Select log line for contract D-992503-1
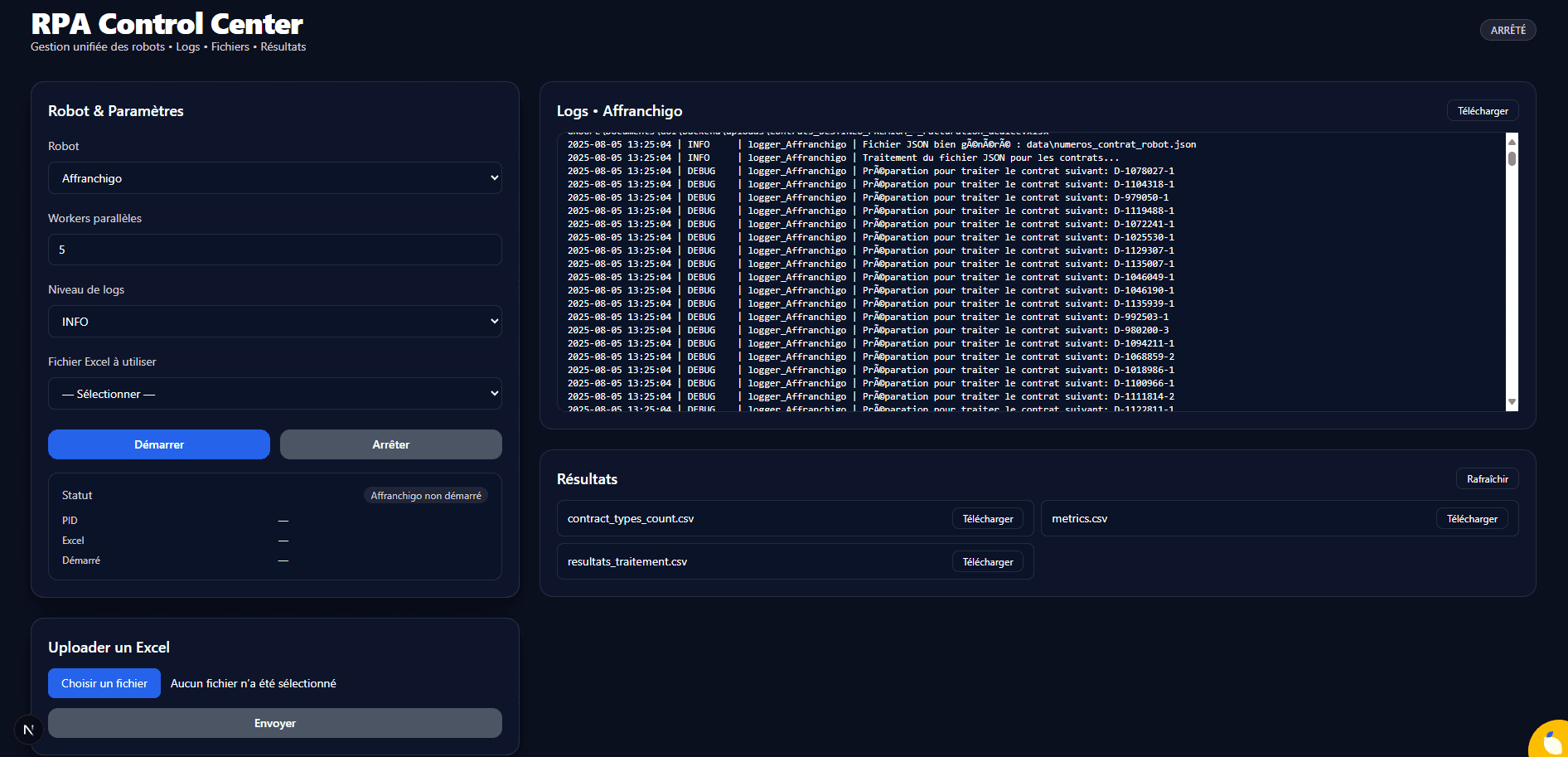Screen dimensions: 1568x757 tap(869, 317)
